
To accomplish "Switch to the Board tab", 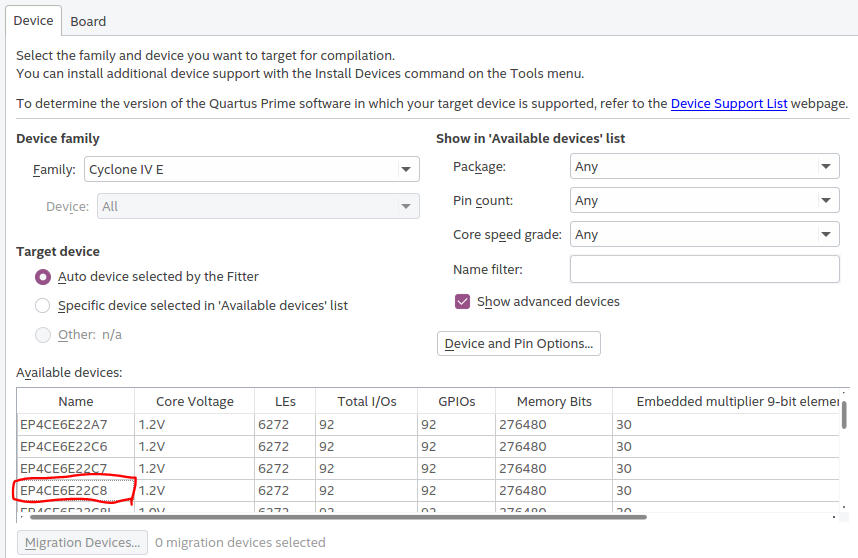I will (x=88, y=21).
